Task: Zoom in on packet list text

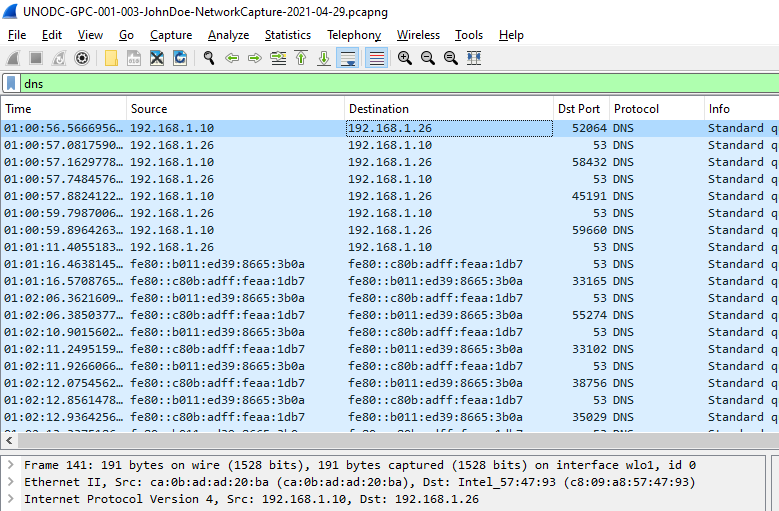Action: point(404,58)
